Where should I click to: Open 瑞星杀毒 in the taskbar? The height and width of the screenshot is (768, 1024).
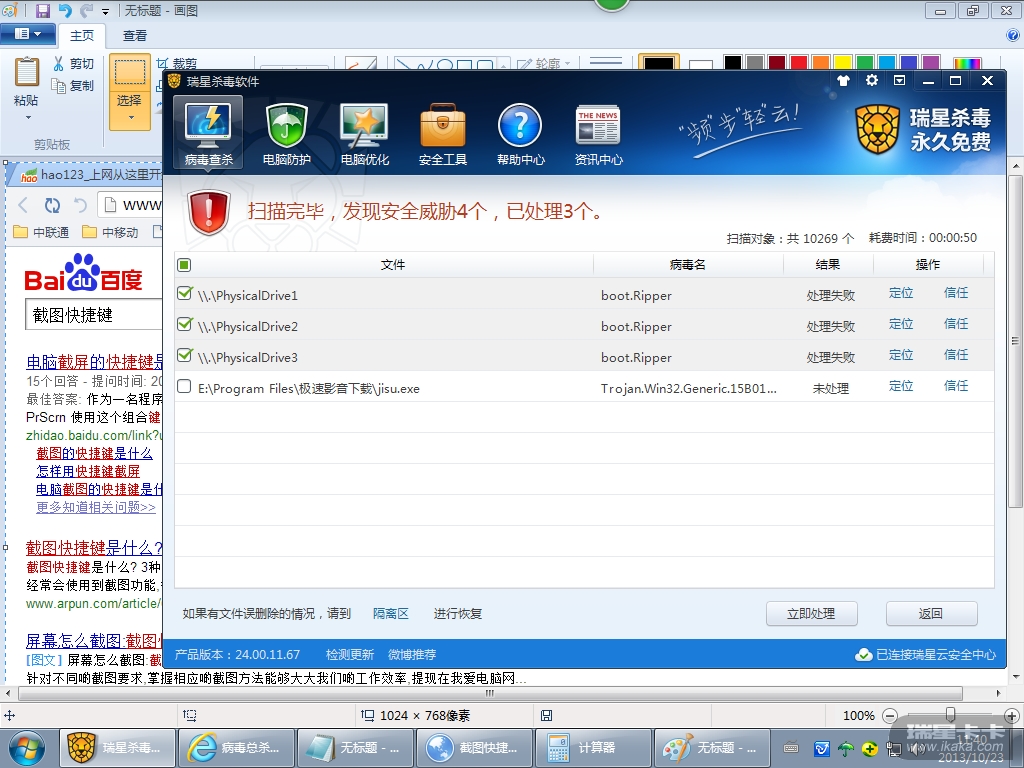click(x=118, y=748)
